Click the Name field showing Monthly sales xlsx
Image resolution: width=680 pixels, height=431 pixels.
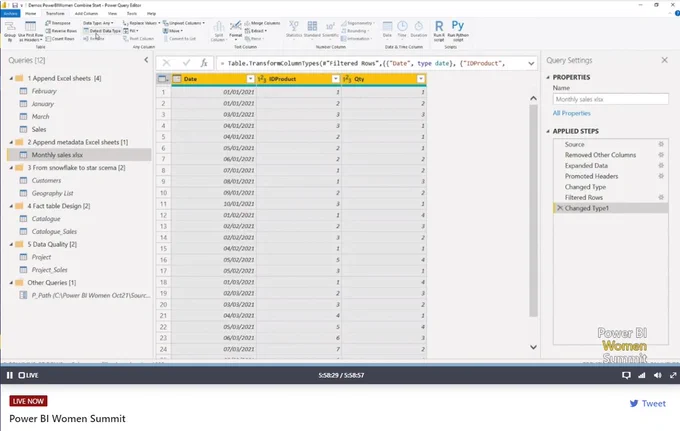pos(610,99)
